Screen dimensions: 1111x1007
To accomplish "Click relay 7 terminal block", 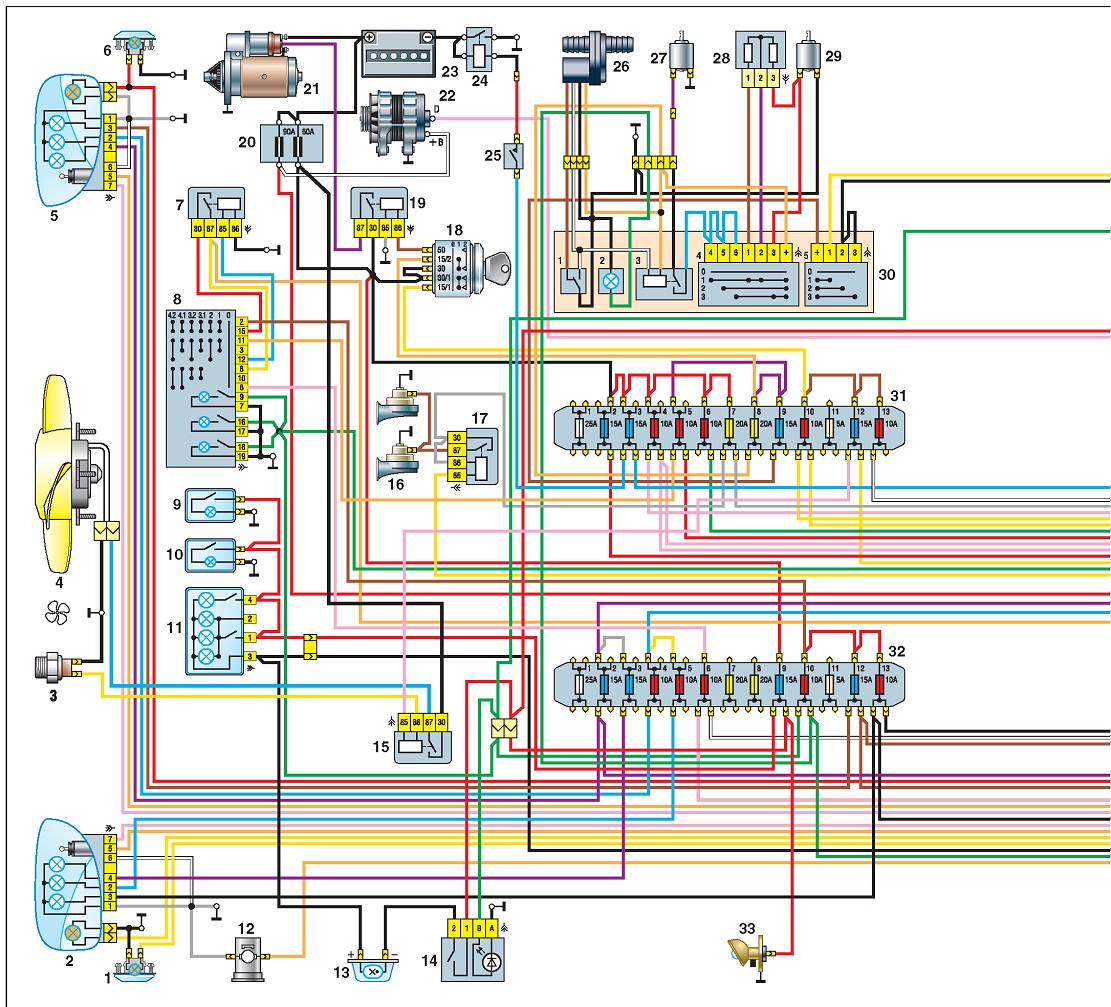I will coord(216,212).
